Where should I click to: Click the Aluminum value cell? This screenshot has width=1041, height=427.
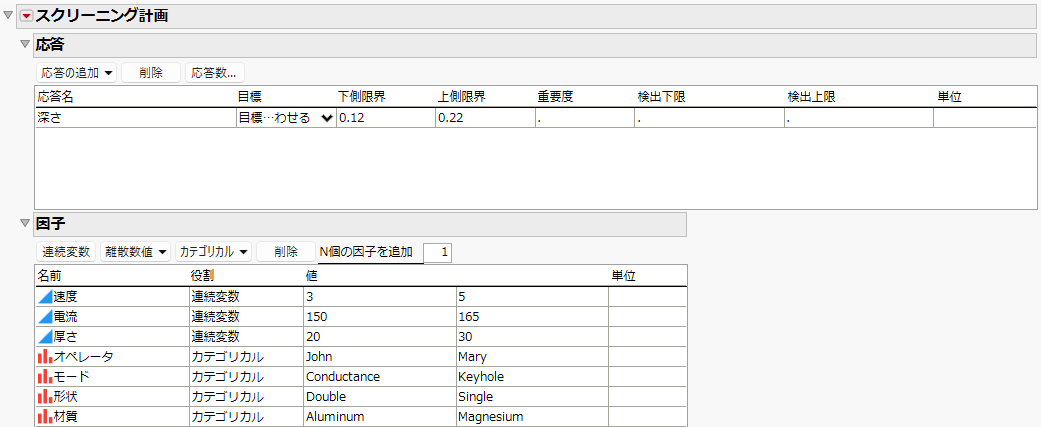tap(378, 416)
